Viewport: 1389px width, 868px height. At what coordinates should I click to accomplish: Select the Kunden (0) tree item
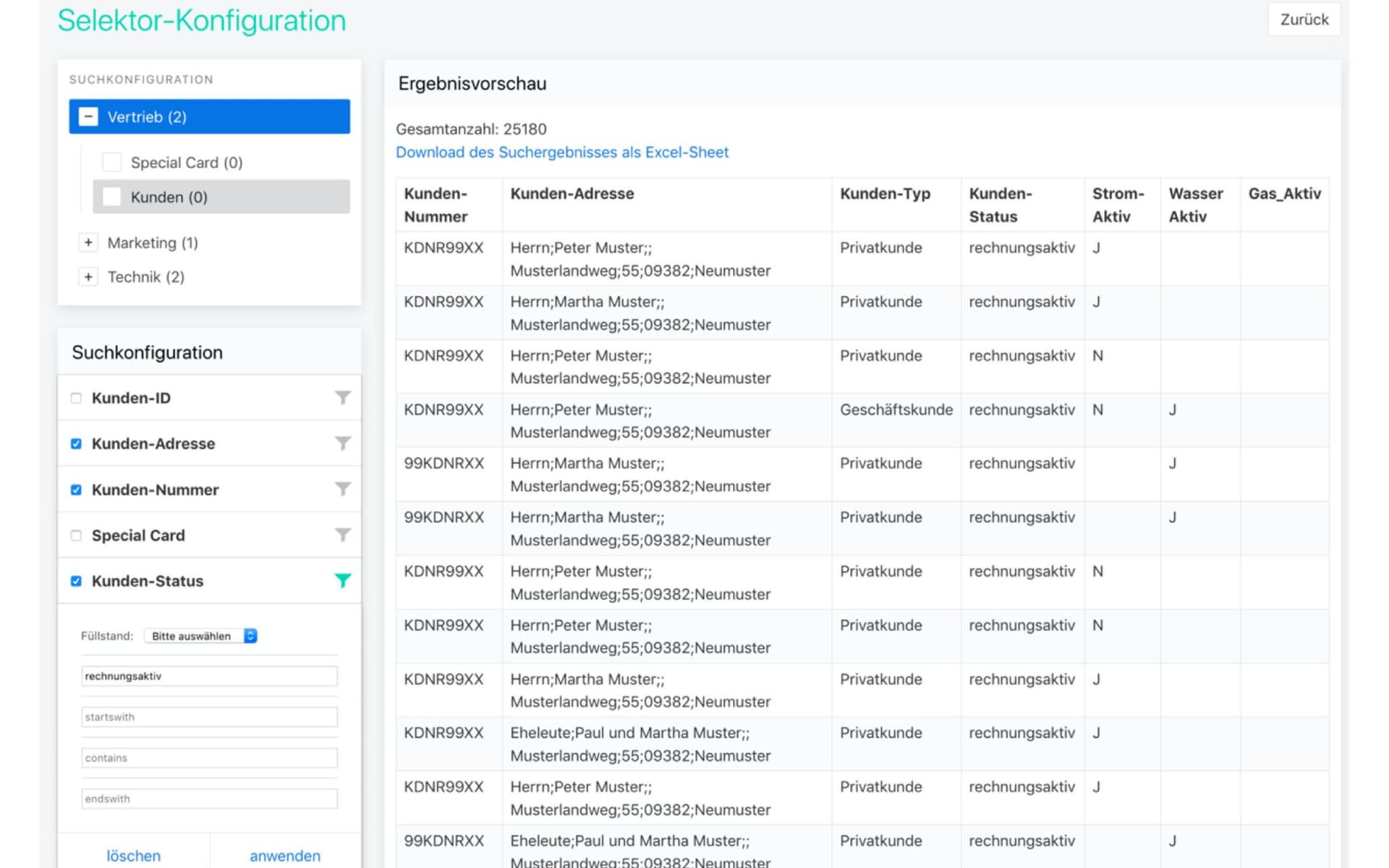169,197
